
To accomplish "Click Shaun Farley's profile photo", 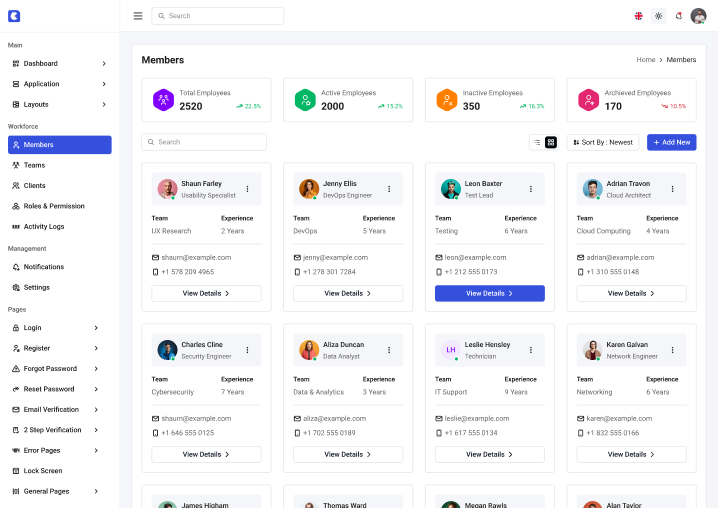I will tap(168, 189).
